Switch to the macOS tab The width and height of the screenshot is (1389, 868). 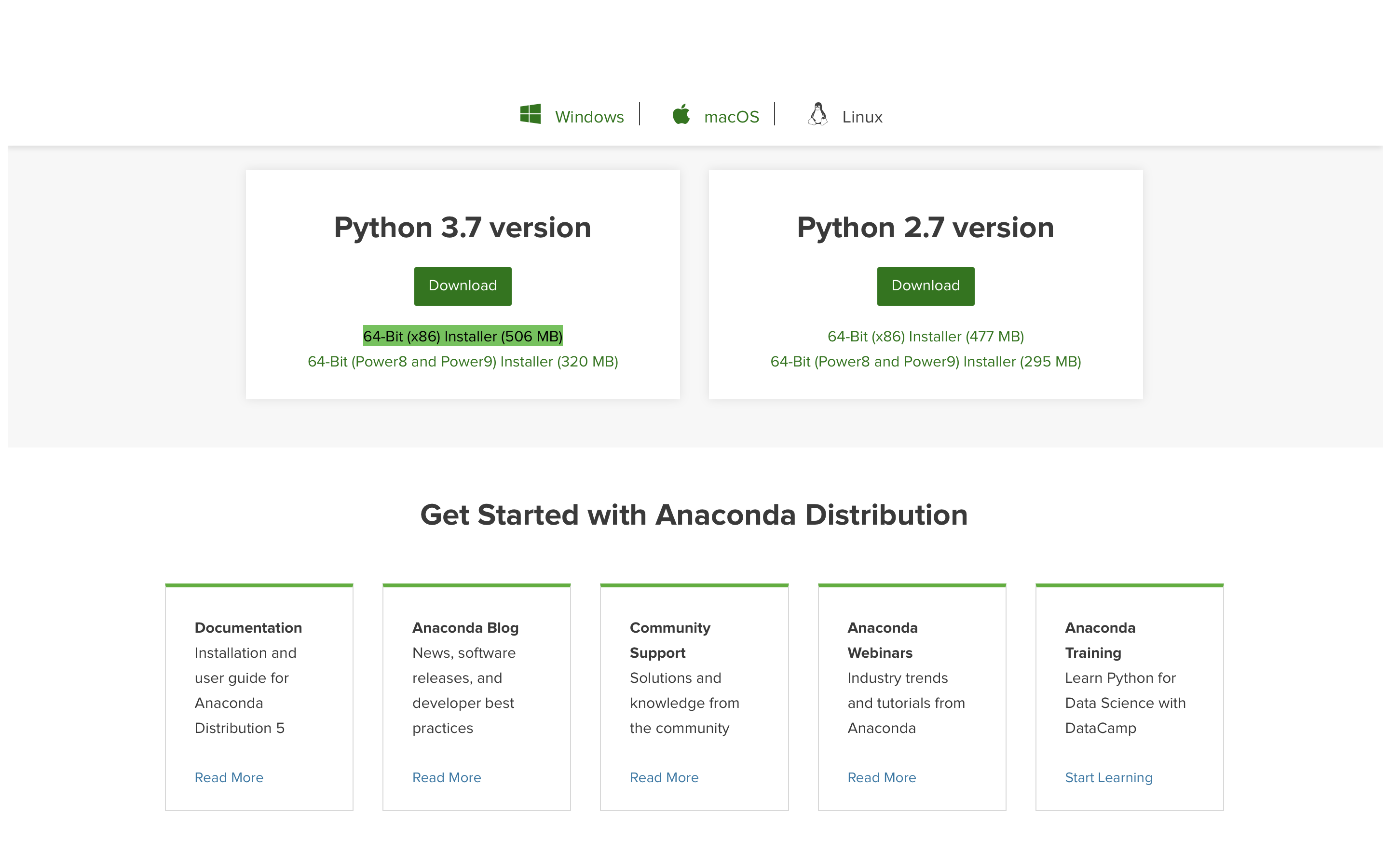pyautogui.click(x=731, y=117)
